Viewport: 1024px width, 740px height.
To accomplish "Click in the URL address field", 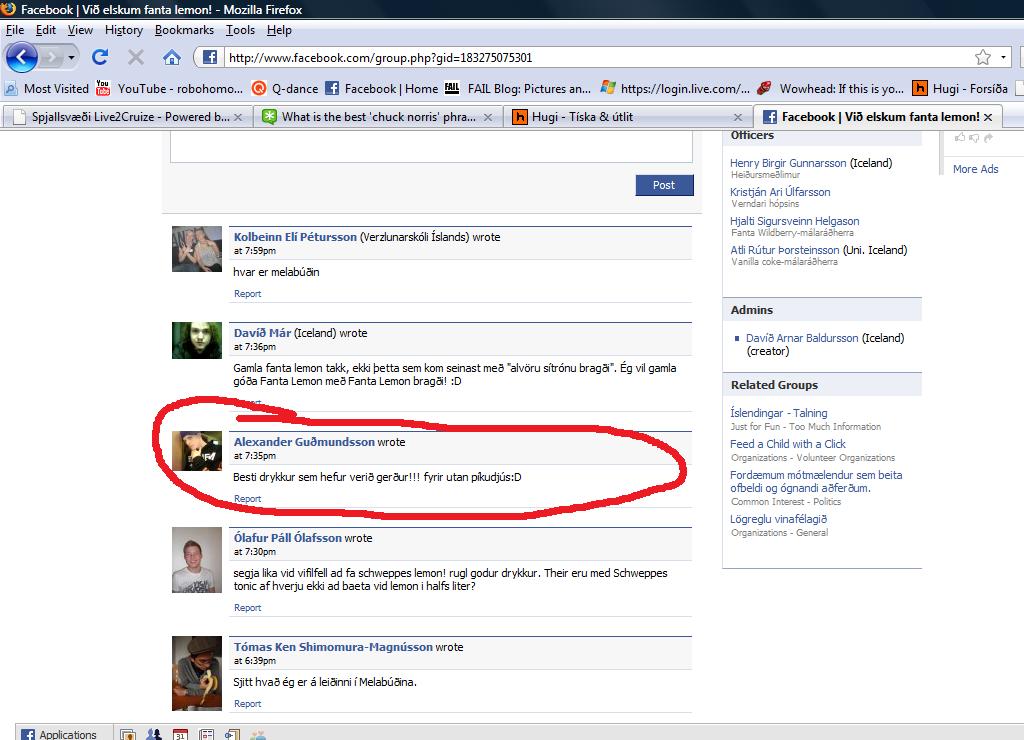I will (x=598, y=57).
